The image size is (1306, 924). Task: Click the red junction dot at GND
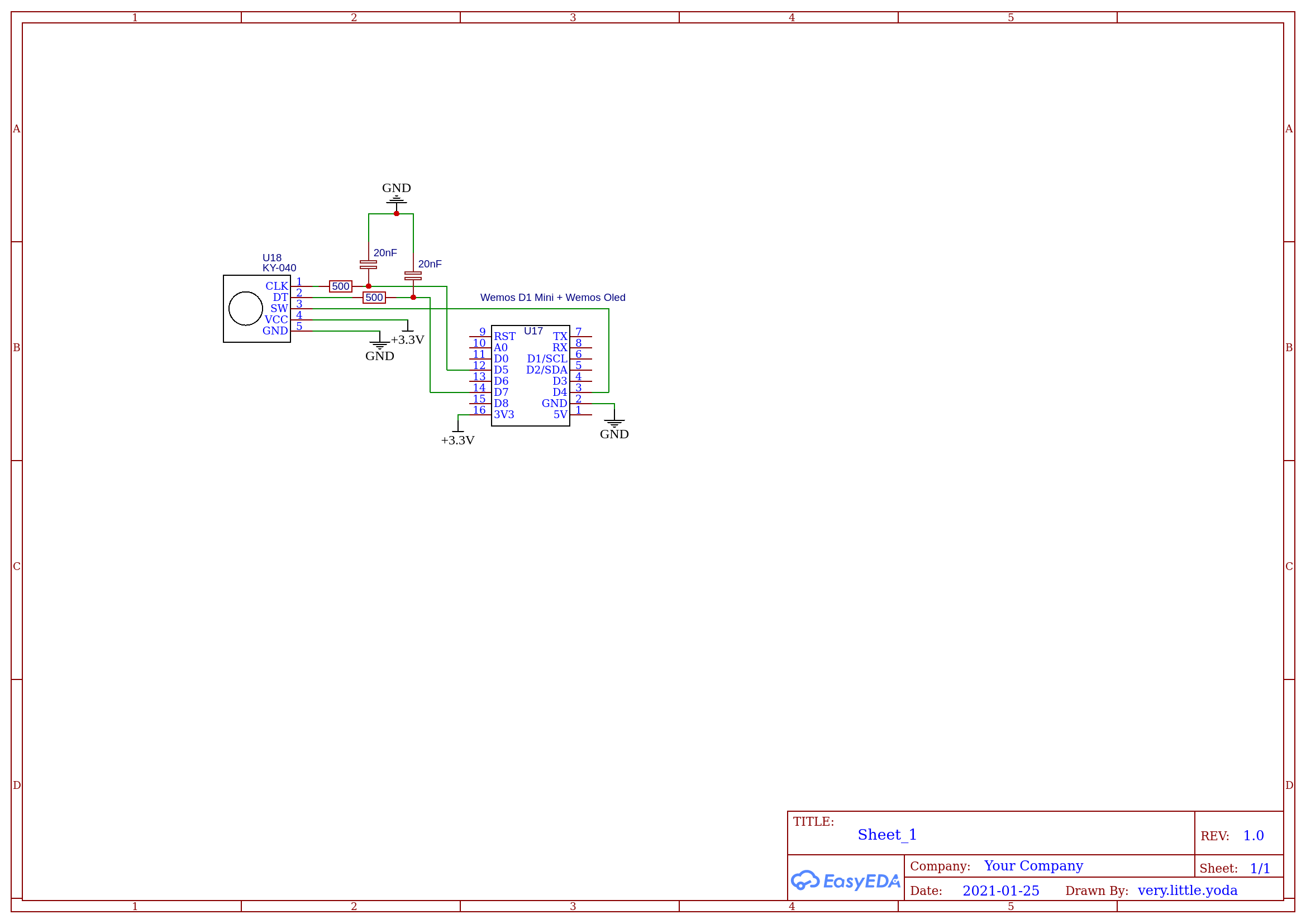(x=396, y=214)
